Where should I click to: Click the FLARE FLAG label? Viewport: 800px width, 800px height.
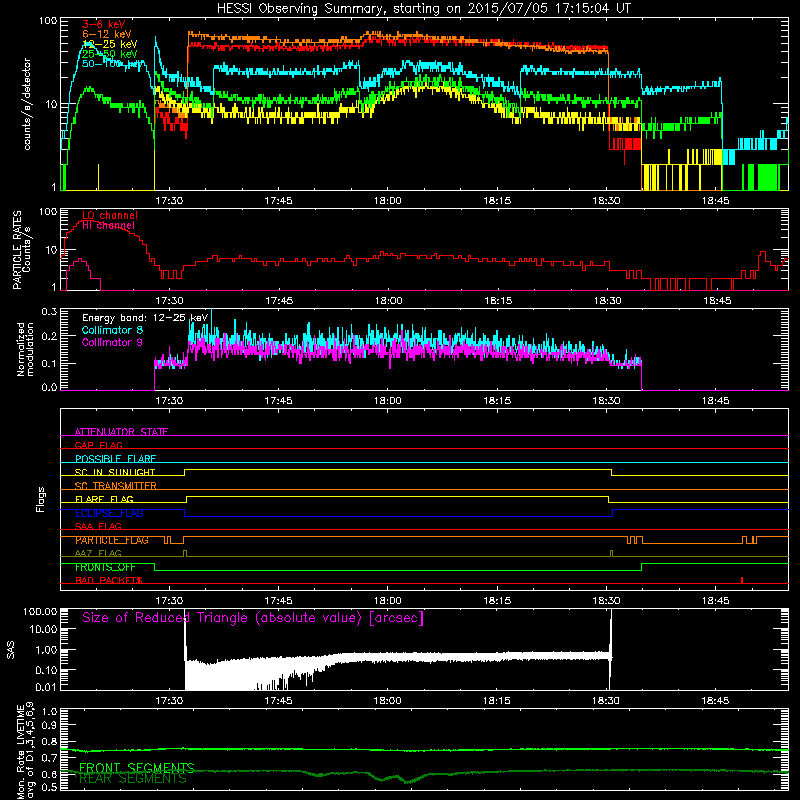point(104,499)
